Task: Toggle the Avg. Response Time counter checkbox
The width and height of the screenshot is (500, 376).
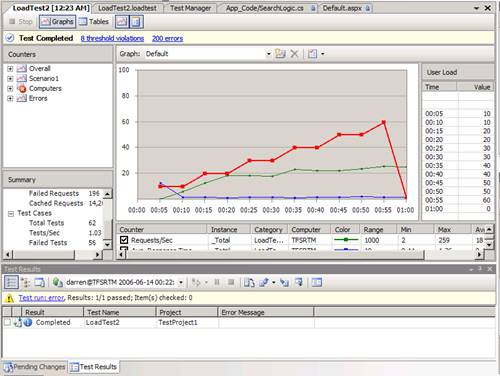Action: pos(124,249)
